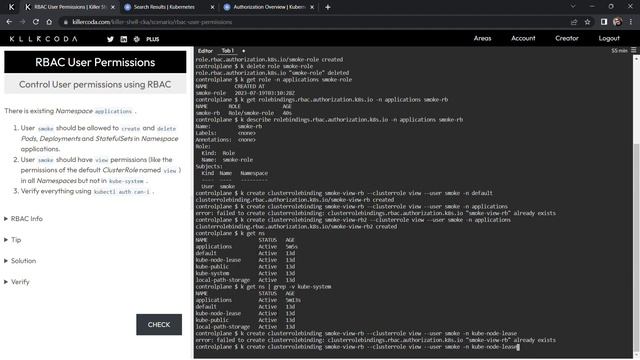Close the RBAC User Permissions tab
Image resolution: width=640 pixels, height=360 pixels.
click(x=113, y=7)
